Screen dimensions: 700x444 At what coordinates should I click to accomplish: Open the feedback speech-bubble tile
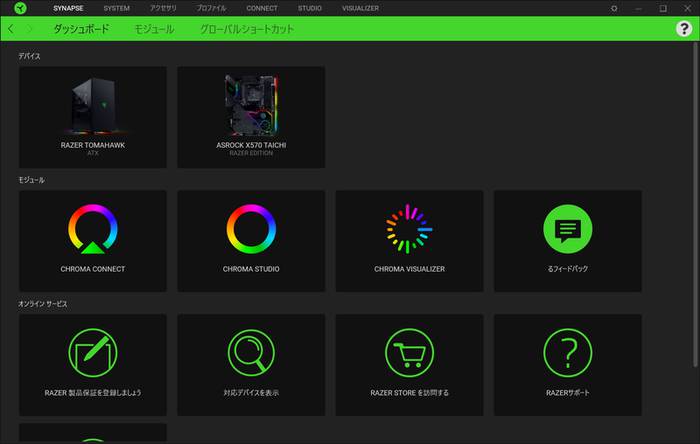[x=567, y=241]
